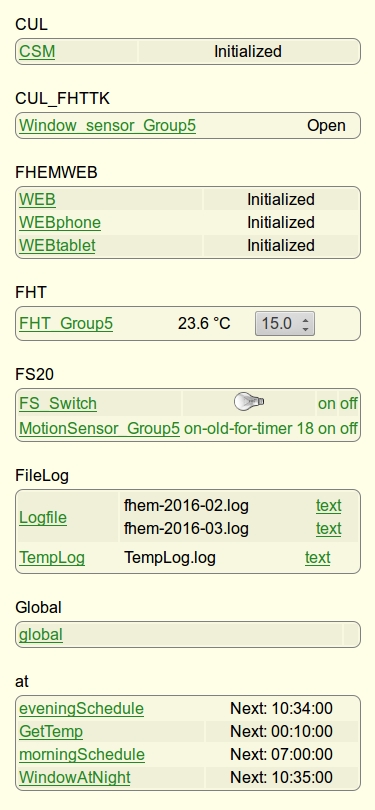Image resolution: width=375 pixels, height=810 pixels.
Task: Open TempLog.log text view
Action: coord(318,558)
